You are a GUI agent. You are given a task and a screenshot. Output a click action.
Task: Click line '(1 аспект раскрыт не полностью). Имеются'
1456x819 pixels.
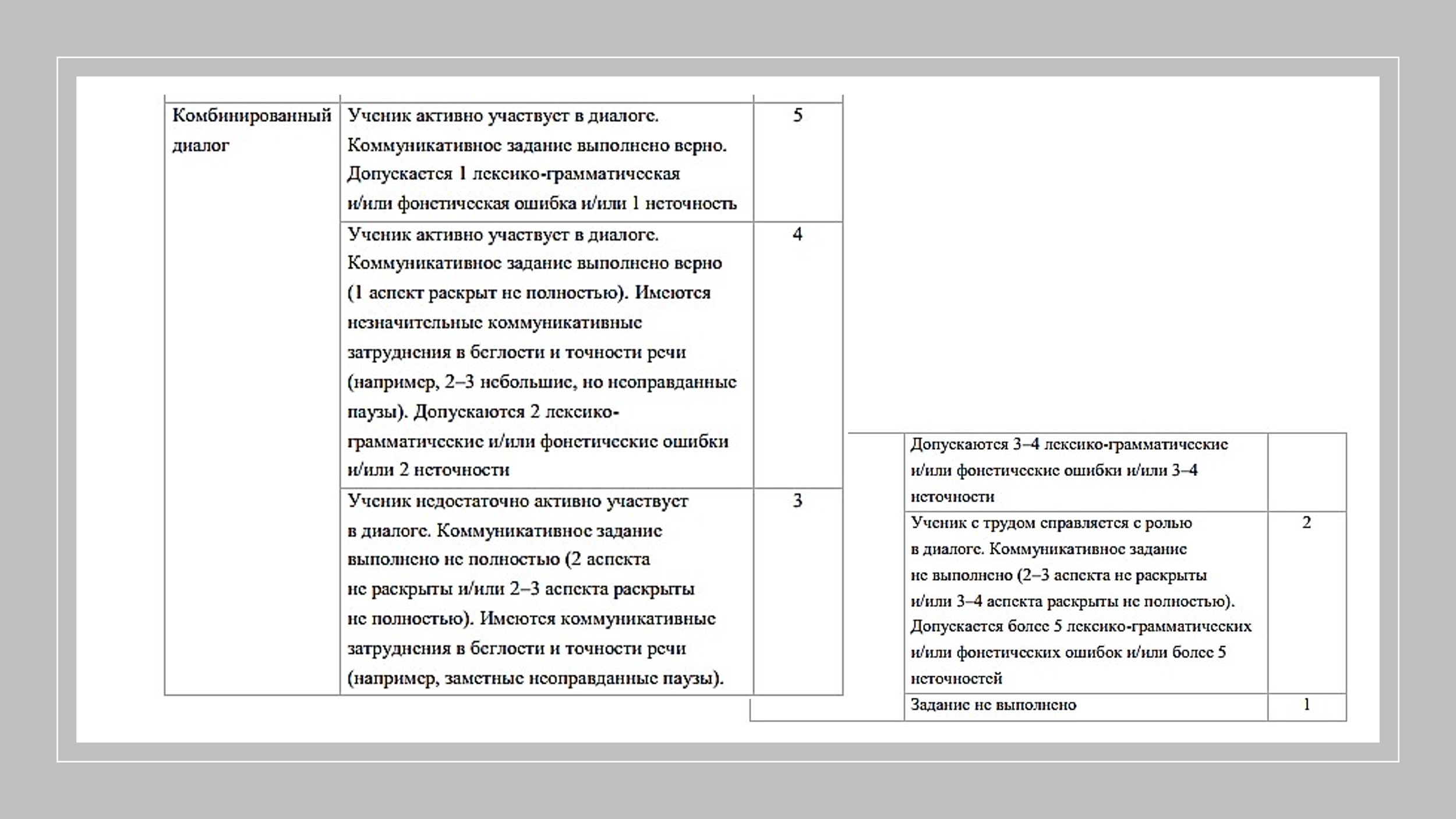click(x=529, y=292)
